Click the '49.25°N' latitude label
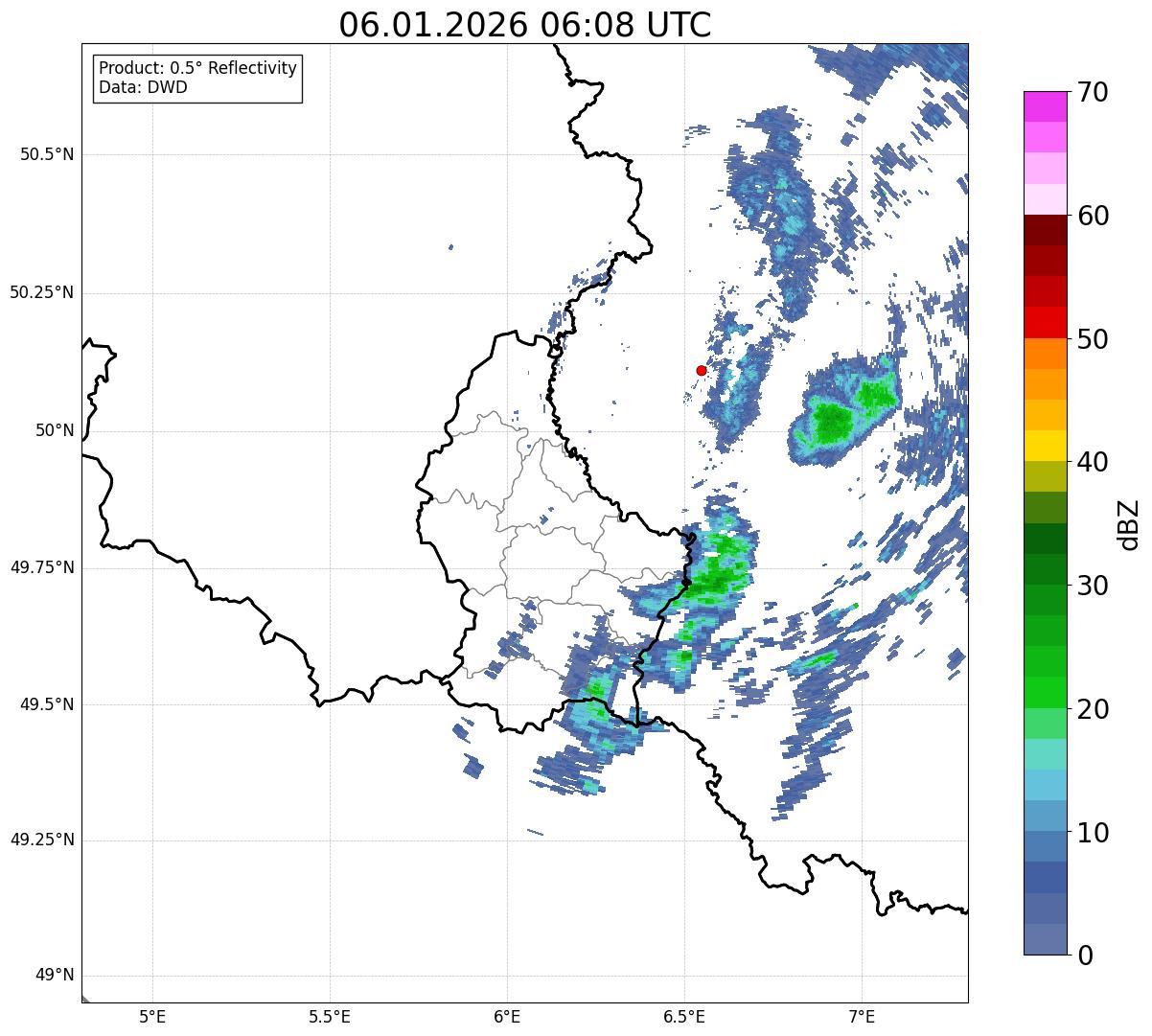This screenshot has height=1036, width=1152. pyautogui.click(x=42, y=840)
